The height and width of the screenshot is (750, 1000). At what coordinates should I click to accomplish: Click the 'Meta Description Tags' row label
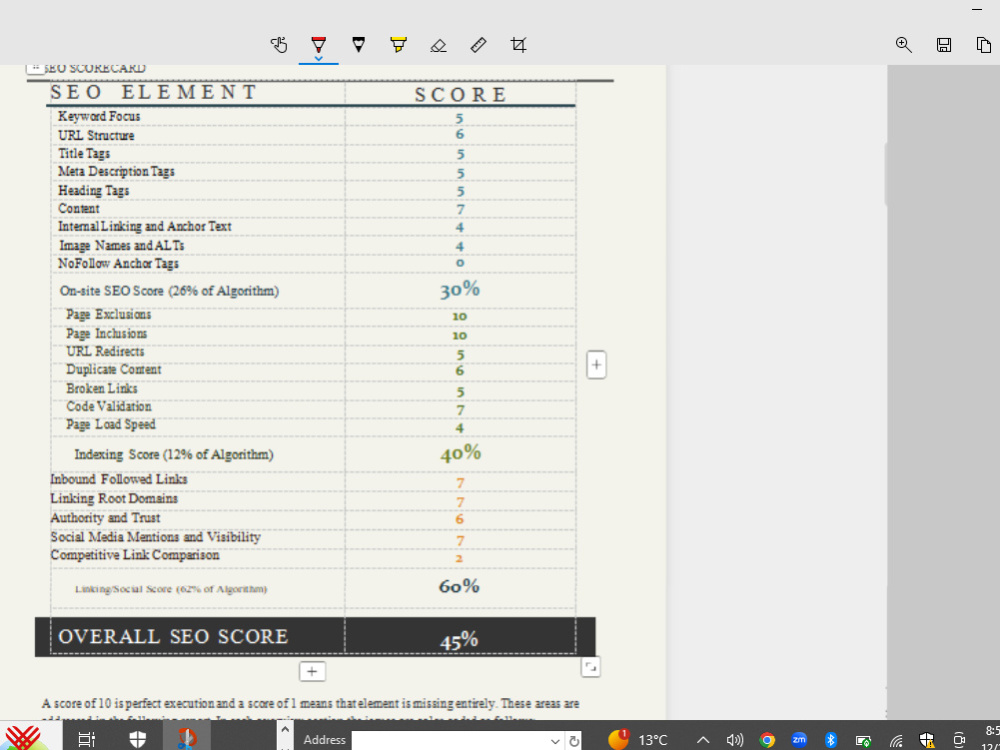[x=116, y=172]
